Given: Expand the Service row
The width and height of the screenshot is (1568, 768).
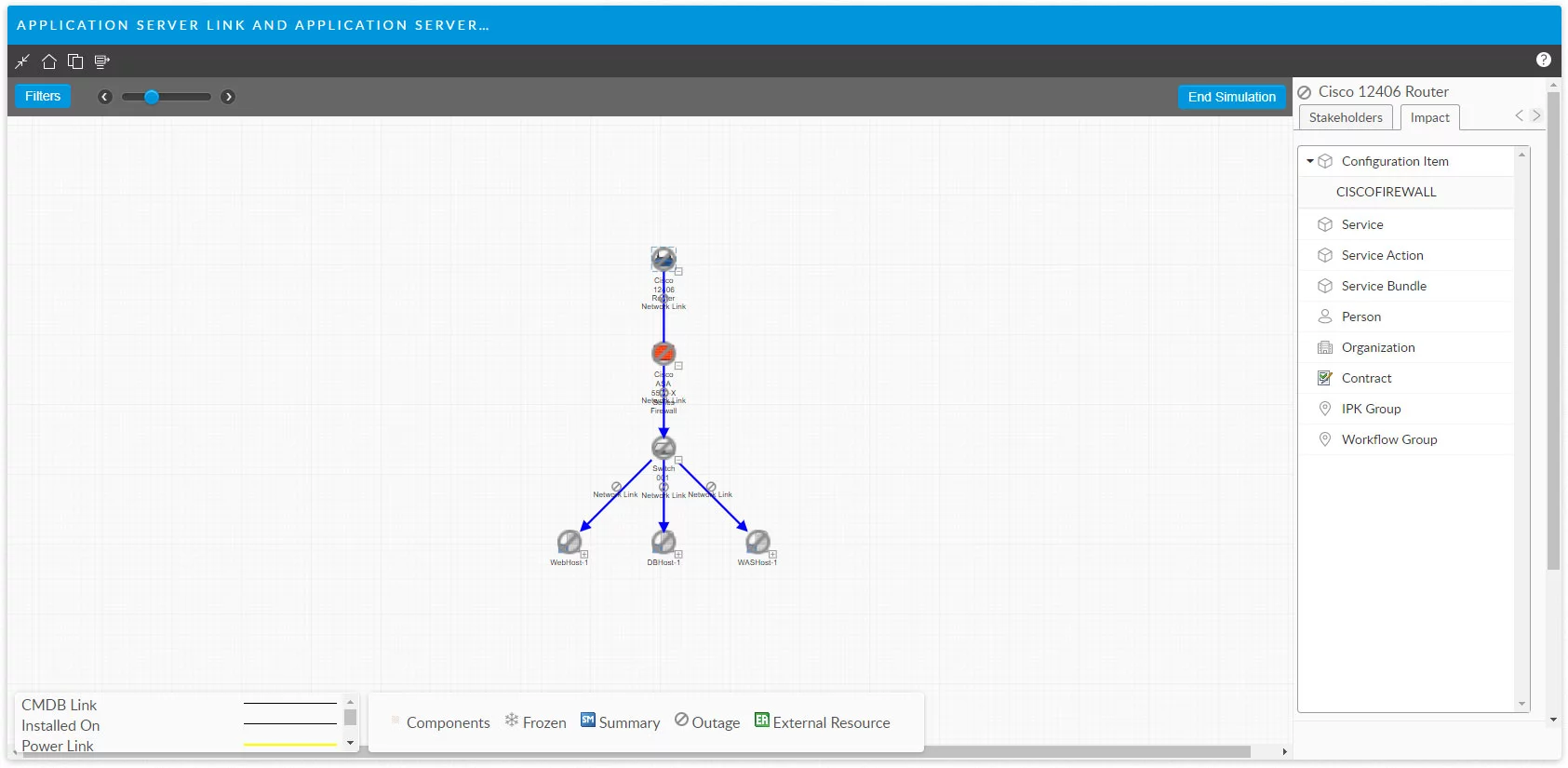Looking at the screenshot, I should coord(1406,224).
